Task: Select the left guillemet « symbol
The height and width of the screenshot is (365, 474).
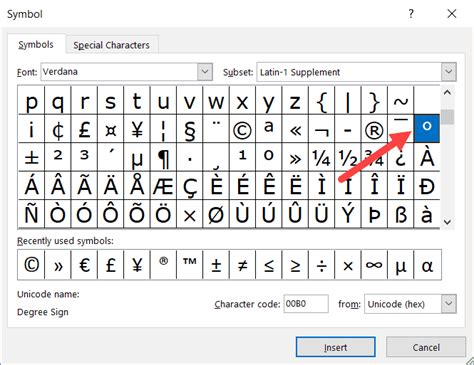Action: tap(295, 129)
